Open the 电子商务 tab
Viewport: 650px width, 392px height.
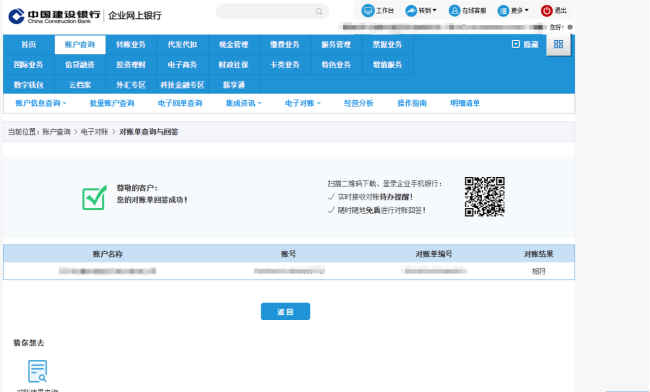pyautogui.click(x=182, y=65)
